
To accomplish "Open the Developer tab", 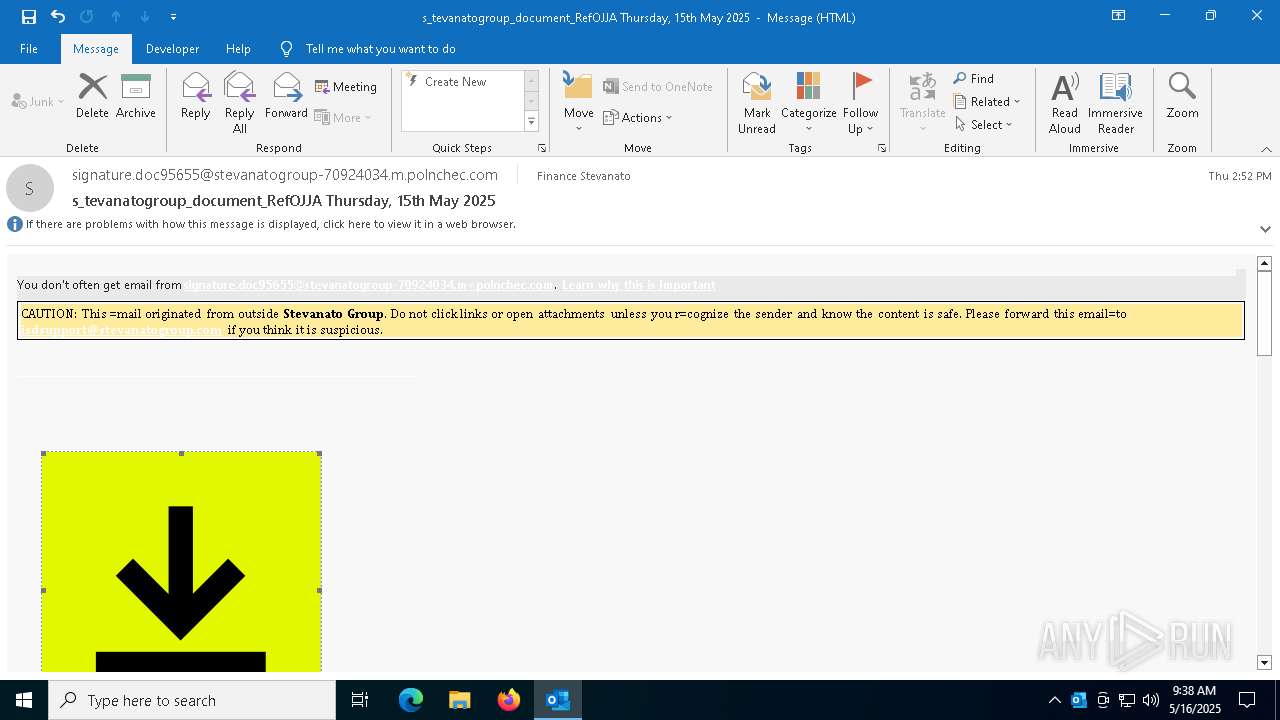I will [x=172, y=48].
